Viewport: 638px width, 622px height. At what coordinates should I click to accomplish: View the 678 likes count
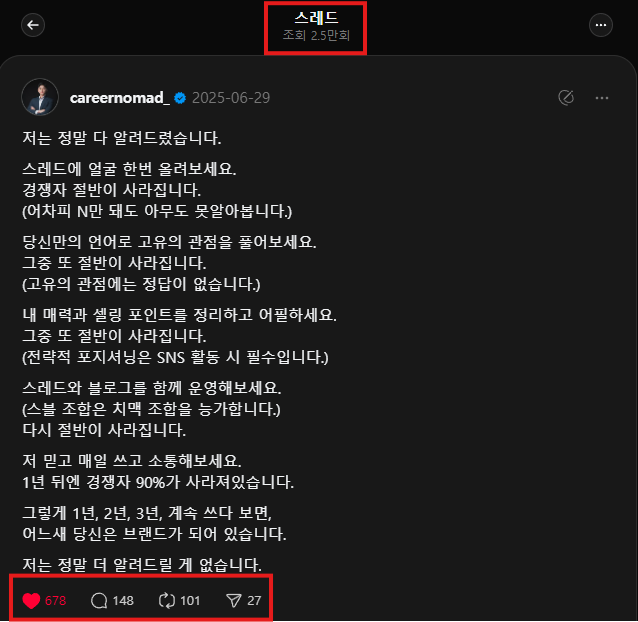click(x=56, y=600)
